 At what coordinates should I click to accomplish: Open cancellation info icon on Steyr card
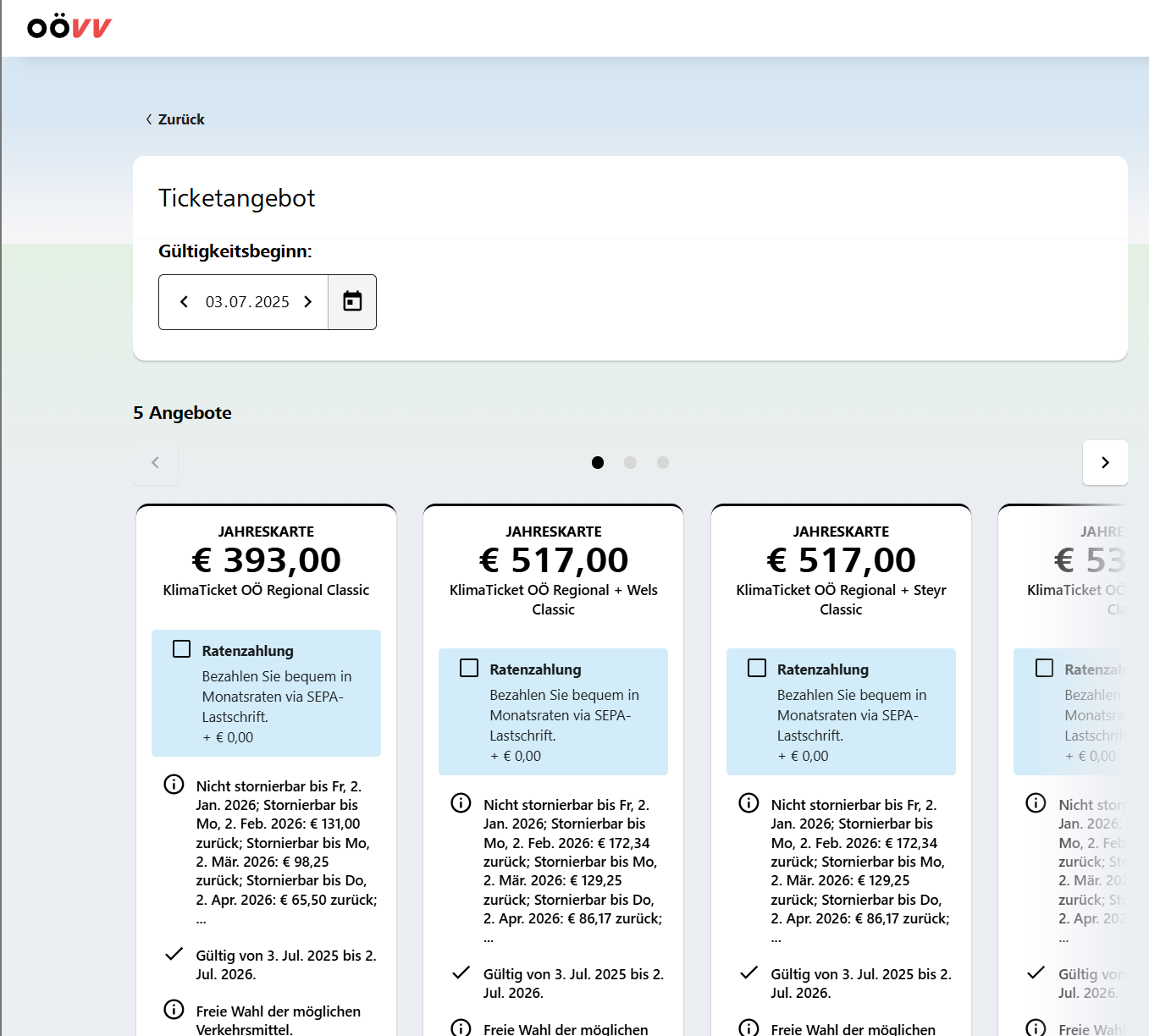click(749, 803)
